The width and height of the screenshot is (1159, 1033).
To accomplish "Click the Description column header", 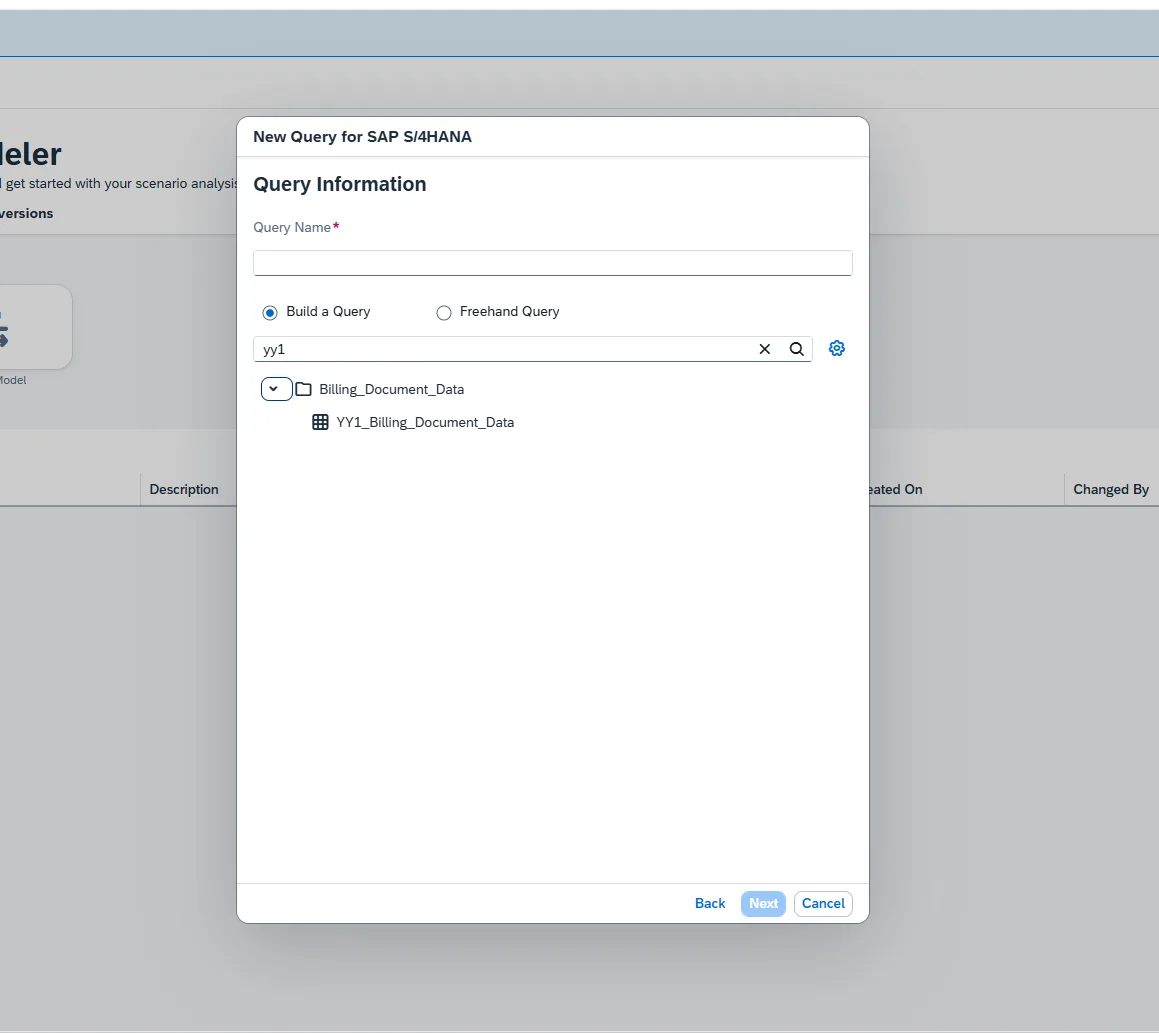I will click(x=184, y=489).
